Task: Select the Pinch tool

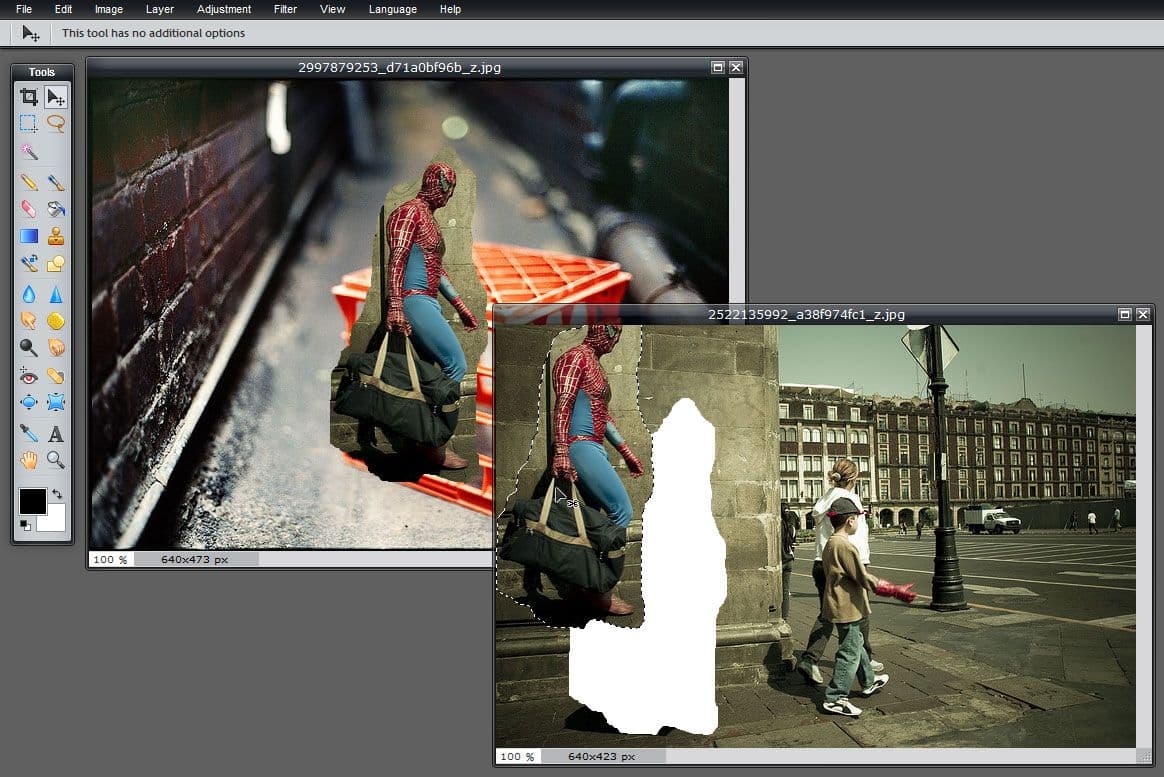Action: coord(56,402)
